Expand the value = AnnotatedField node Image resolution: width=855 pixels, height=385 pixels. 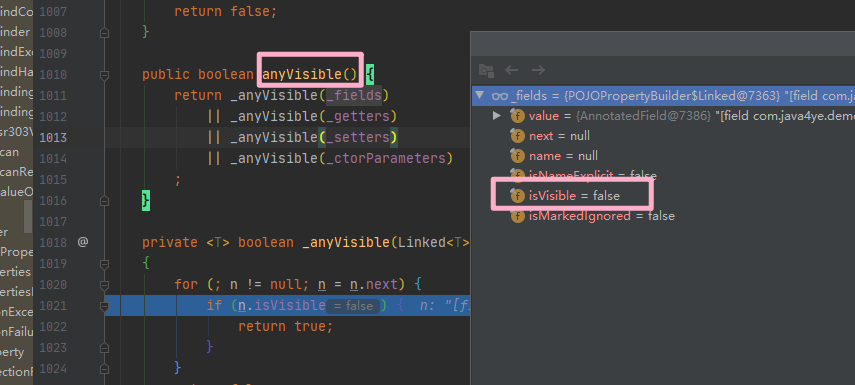pyautogui.click(x=496, y=116)
